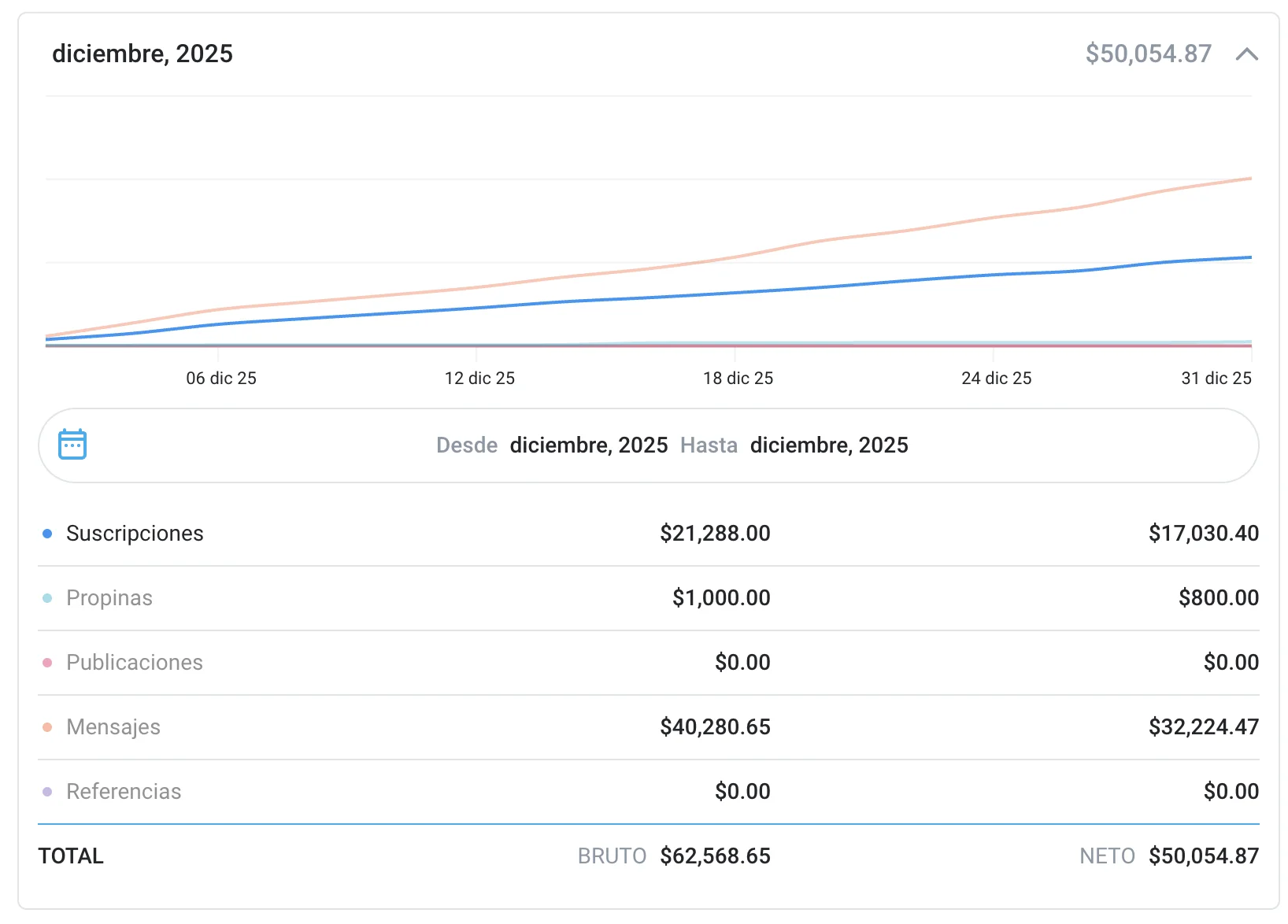This screenshot has height=924, width=1288.
Task: Toggle the Referencias series in chart
Action: [124, 792]
